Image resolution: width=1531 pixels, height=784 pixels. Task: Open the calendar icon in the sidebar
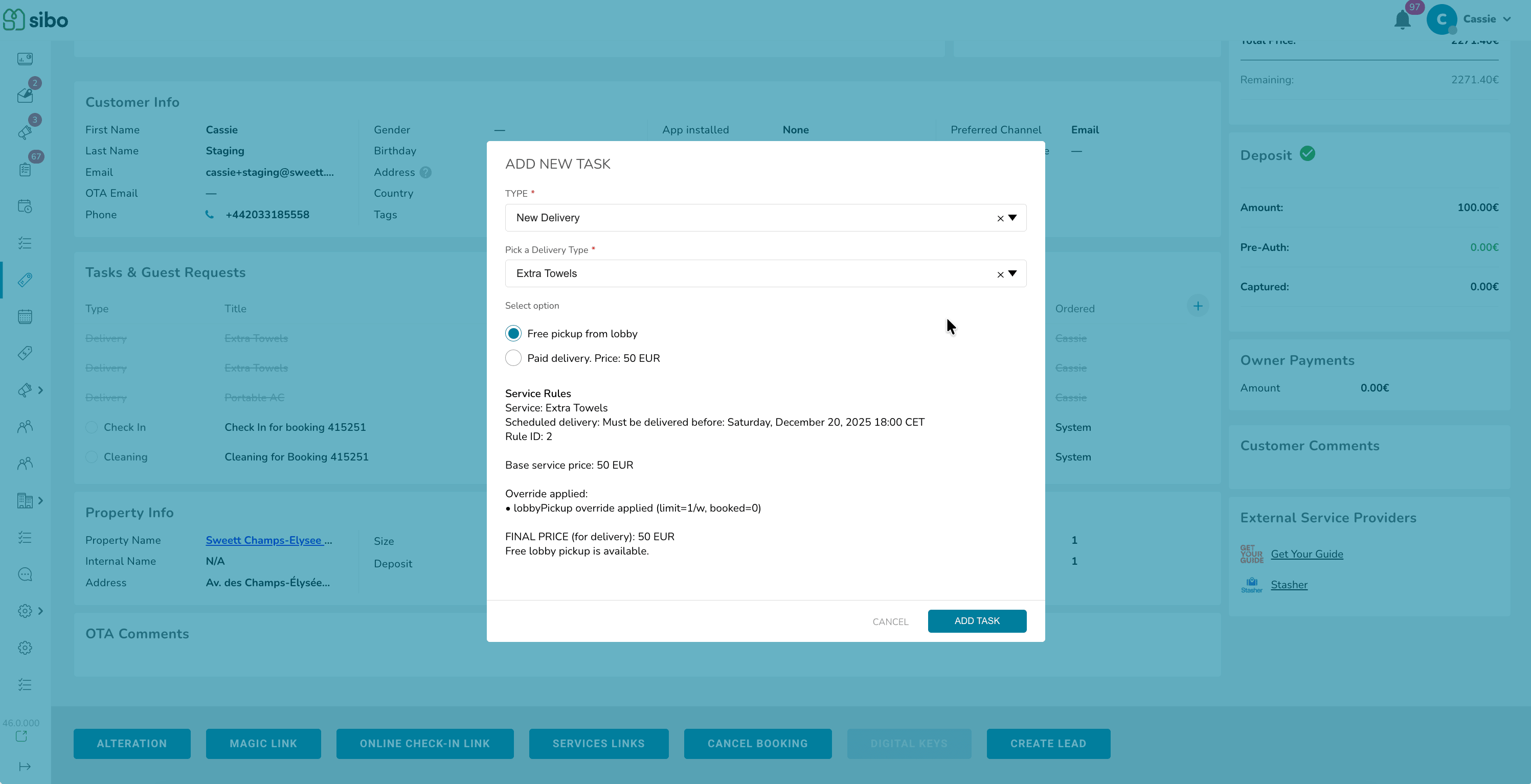point(25,316)
